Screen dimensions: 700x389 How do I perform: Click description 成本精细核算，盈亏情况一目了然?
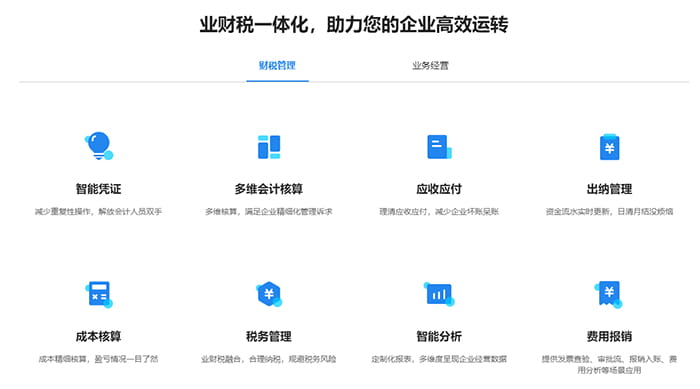click(x=99, y=359)
